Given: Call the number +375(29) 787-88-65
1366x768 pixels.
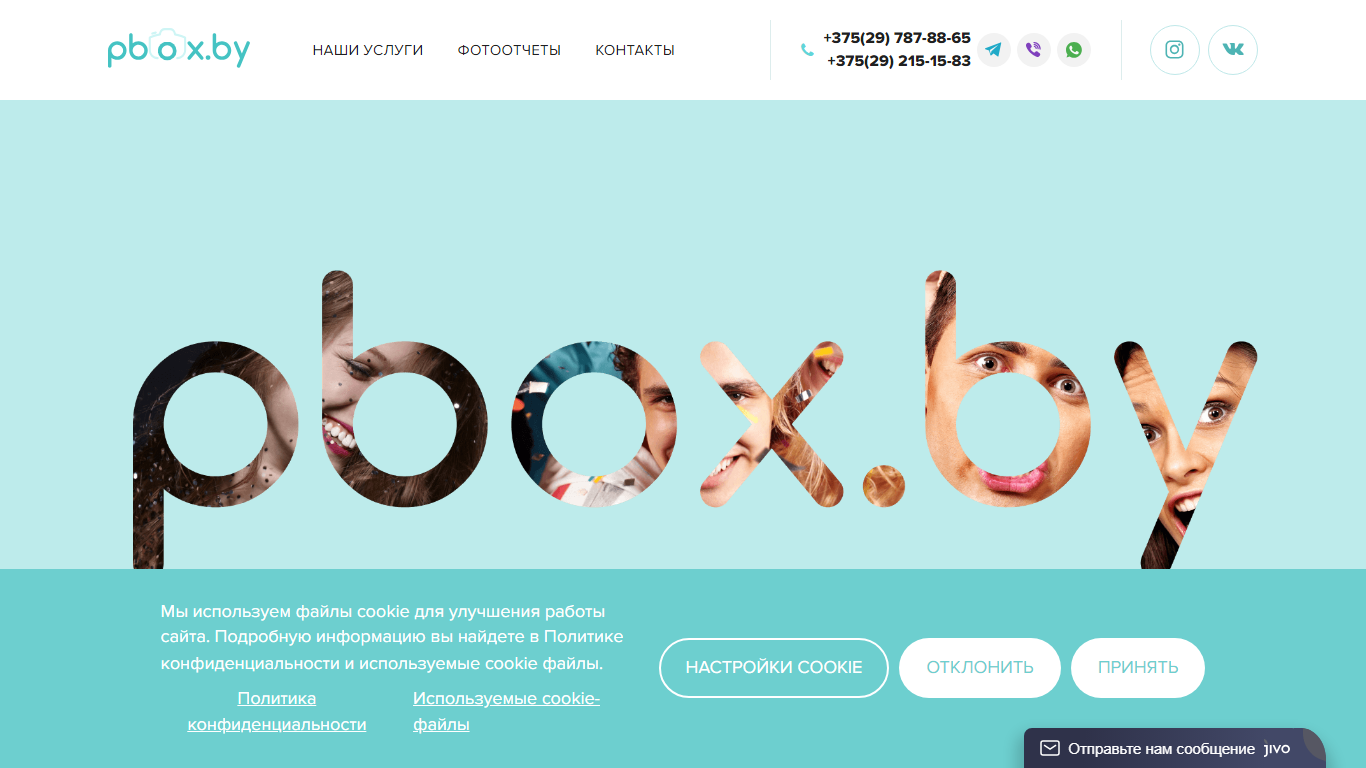Looking at the screenshot, I should [x=897, y=38].
